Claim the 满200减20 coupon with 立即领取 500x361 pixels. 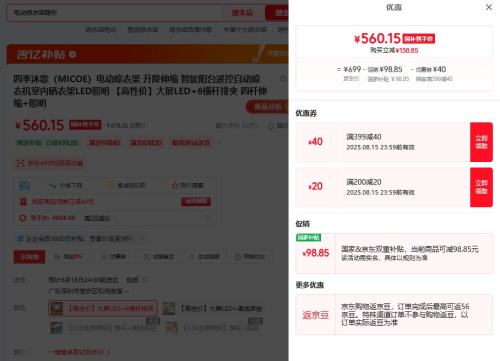pos(481,187)
